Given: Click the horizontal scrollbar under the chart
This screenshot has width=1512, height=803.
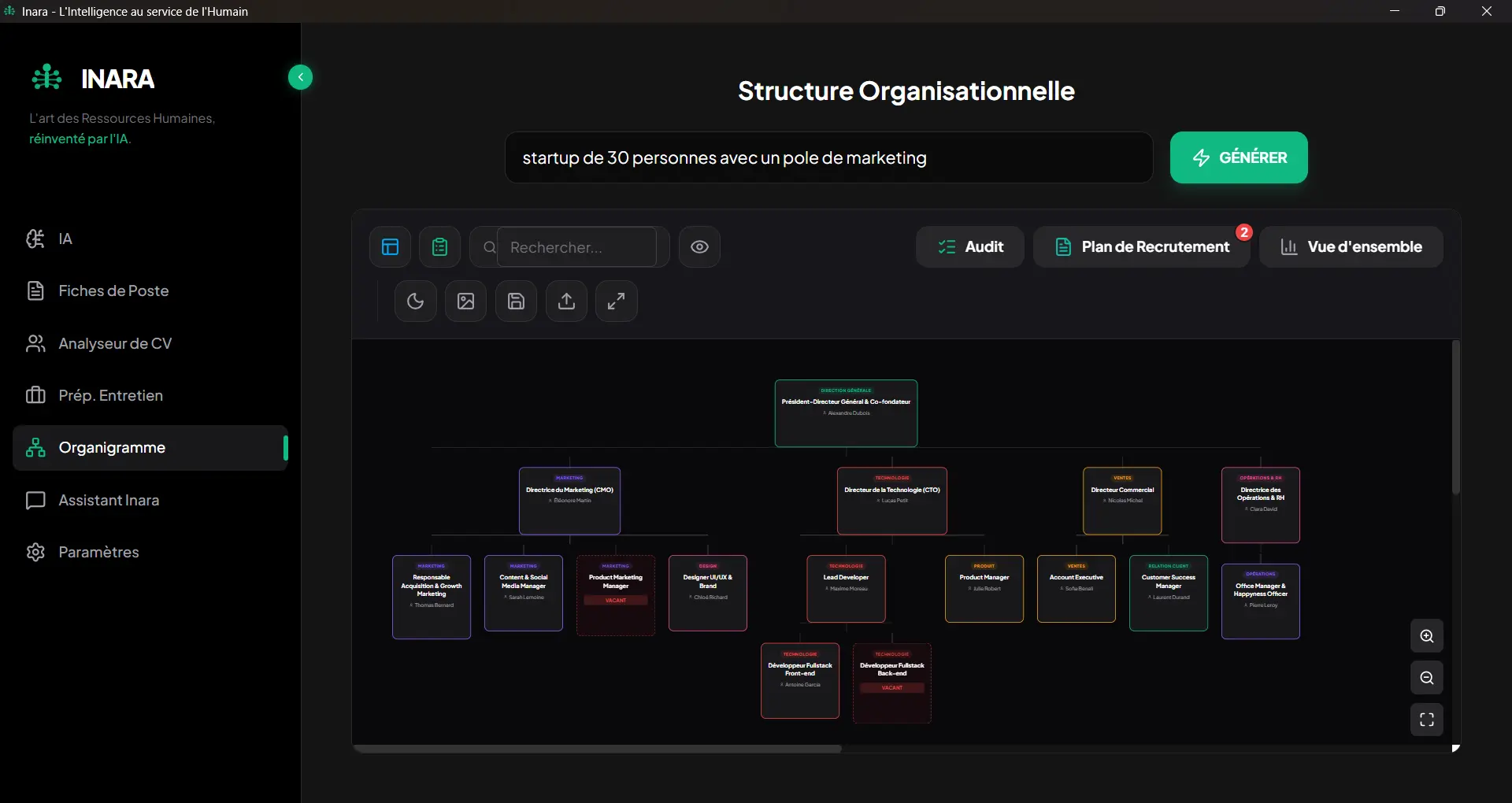Looking at the screenshot, I should 598,749.
